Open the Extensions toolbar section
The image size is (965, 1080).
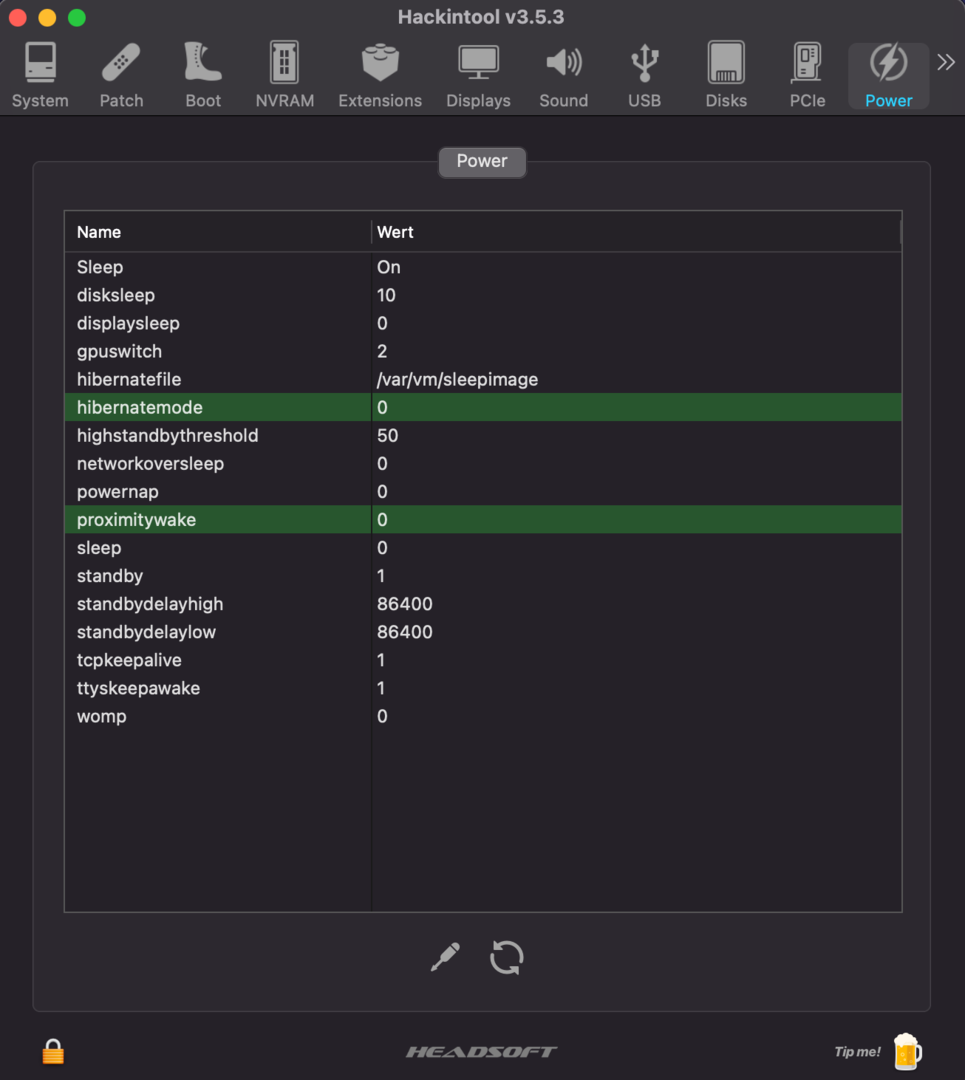(380, 76)
